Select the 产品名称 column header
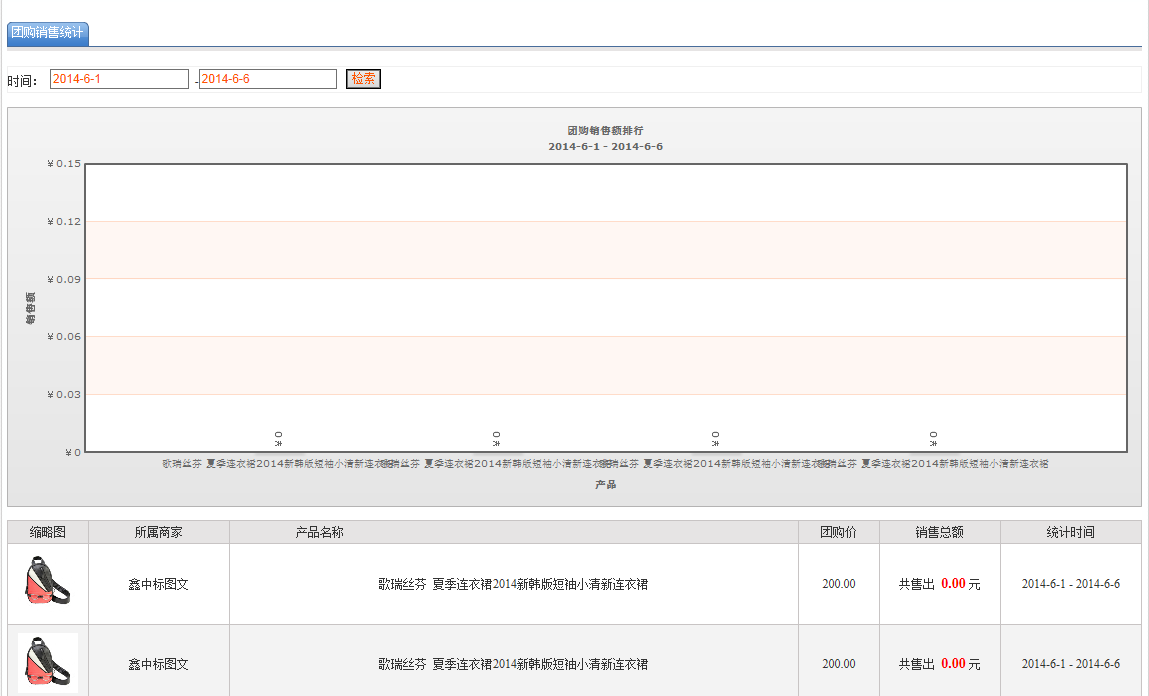 [x=319, y=532]
